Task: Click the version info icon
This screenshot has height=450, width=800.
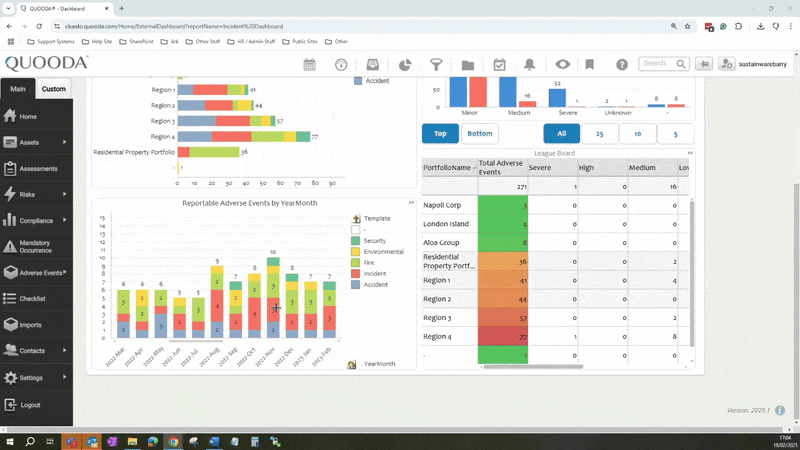Action: click(780, 410)
